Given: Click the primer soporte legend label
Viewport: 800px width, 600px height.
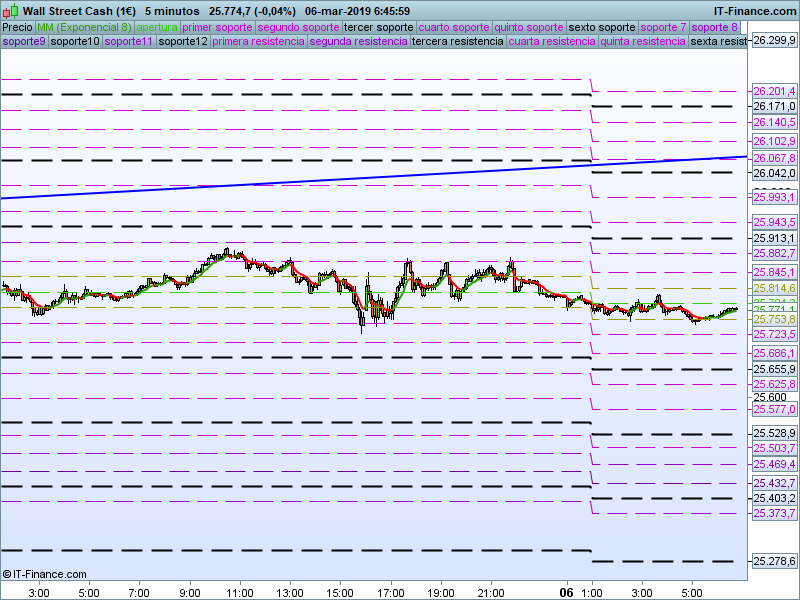Looking at the screenshot, I should coord(218,27).
